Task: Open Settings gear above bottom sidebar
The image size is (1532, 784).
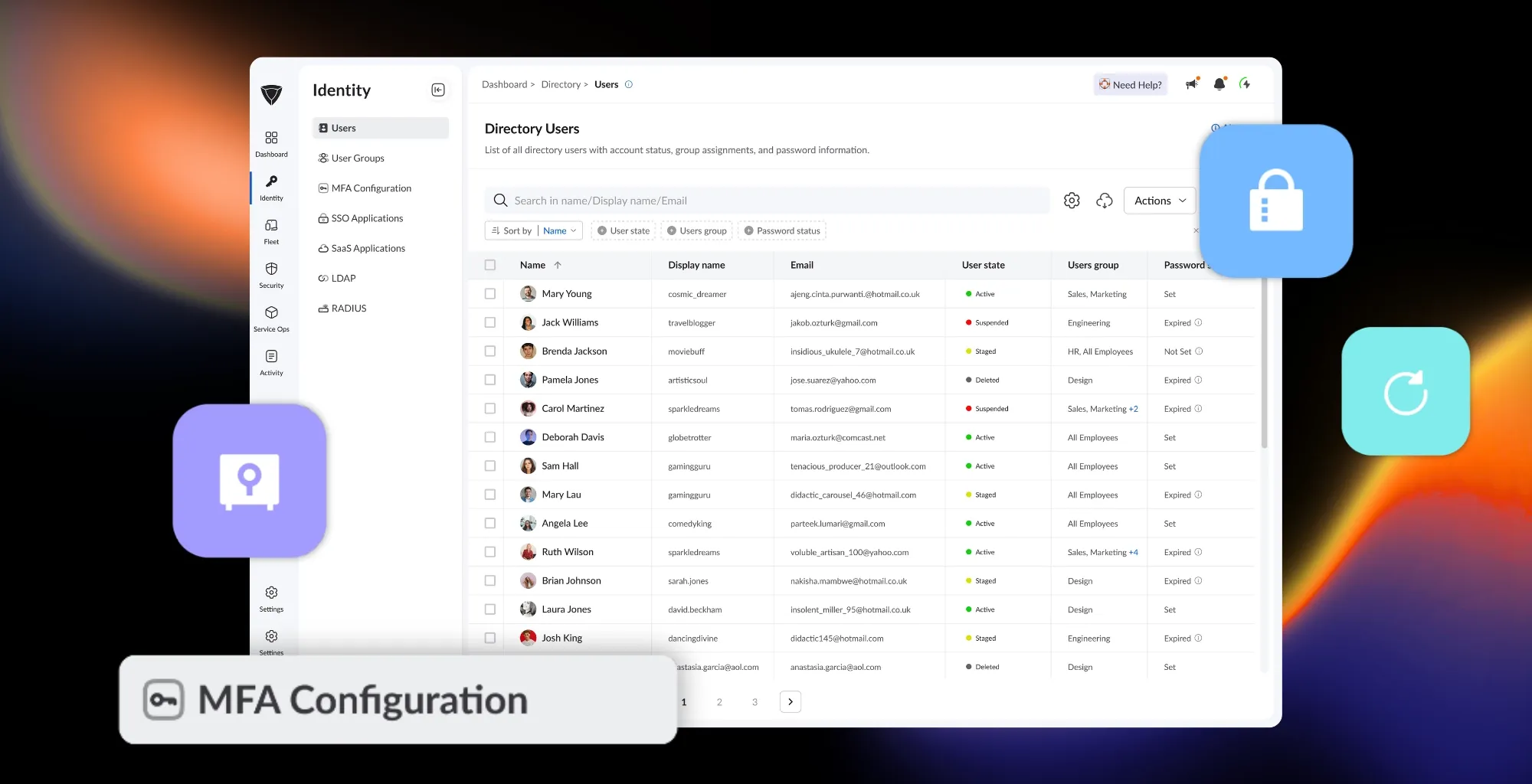Action: click(271, 593)
